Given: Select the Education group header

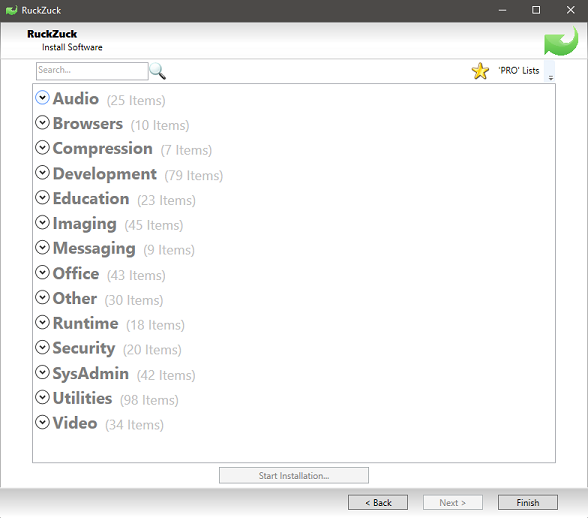Looking at the screenshot, I should point(91,199).
